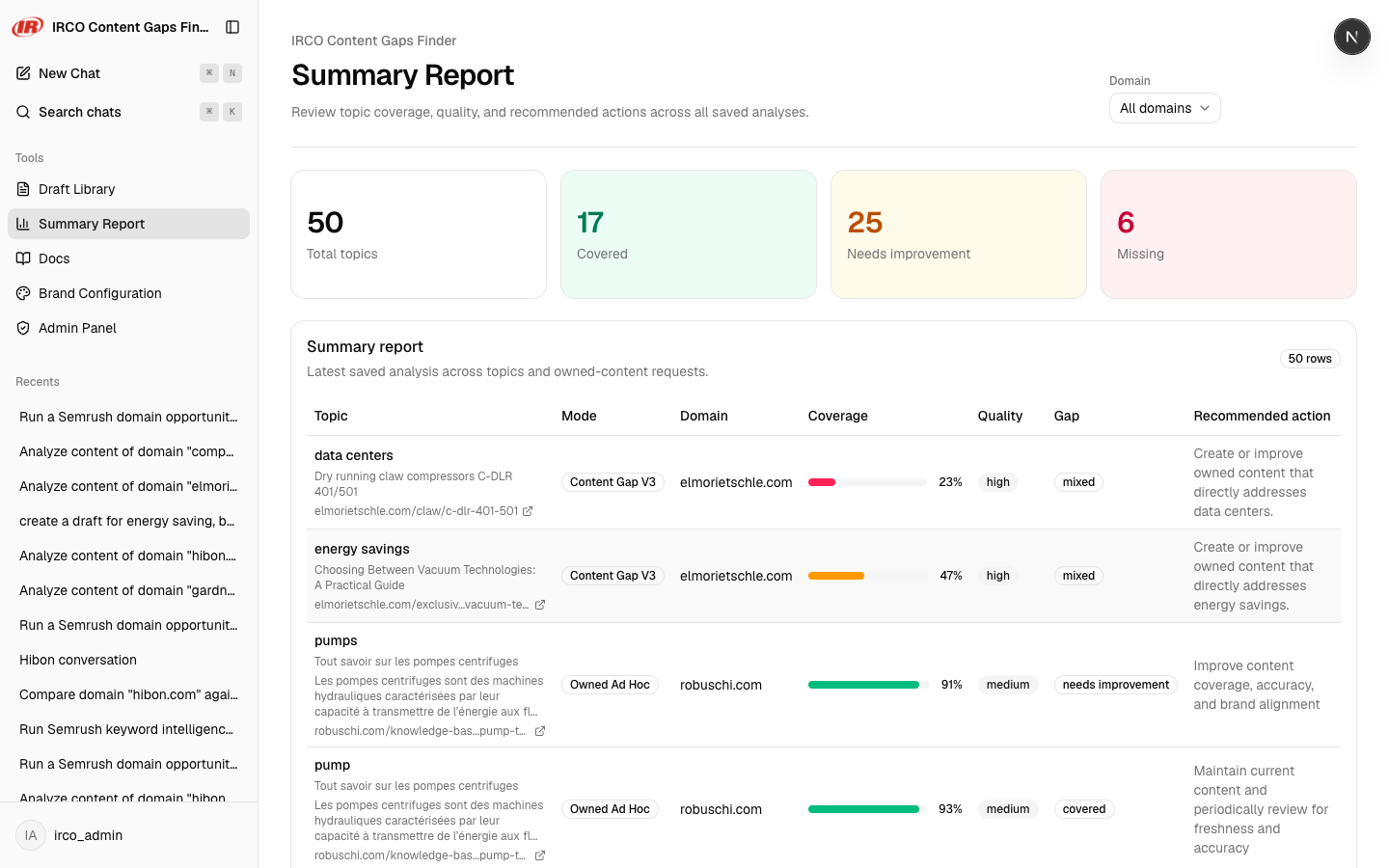Open recent chat 'Analyze content of domain "elmori...'
1389x868 pixels.
click(x=128, y=486)
